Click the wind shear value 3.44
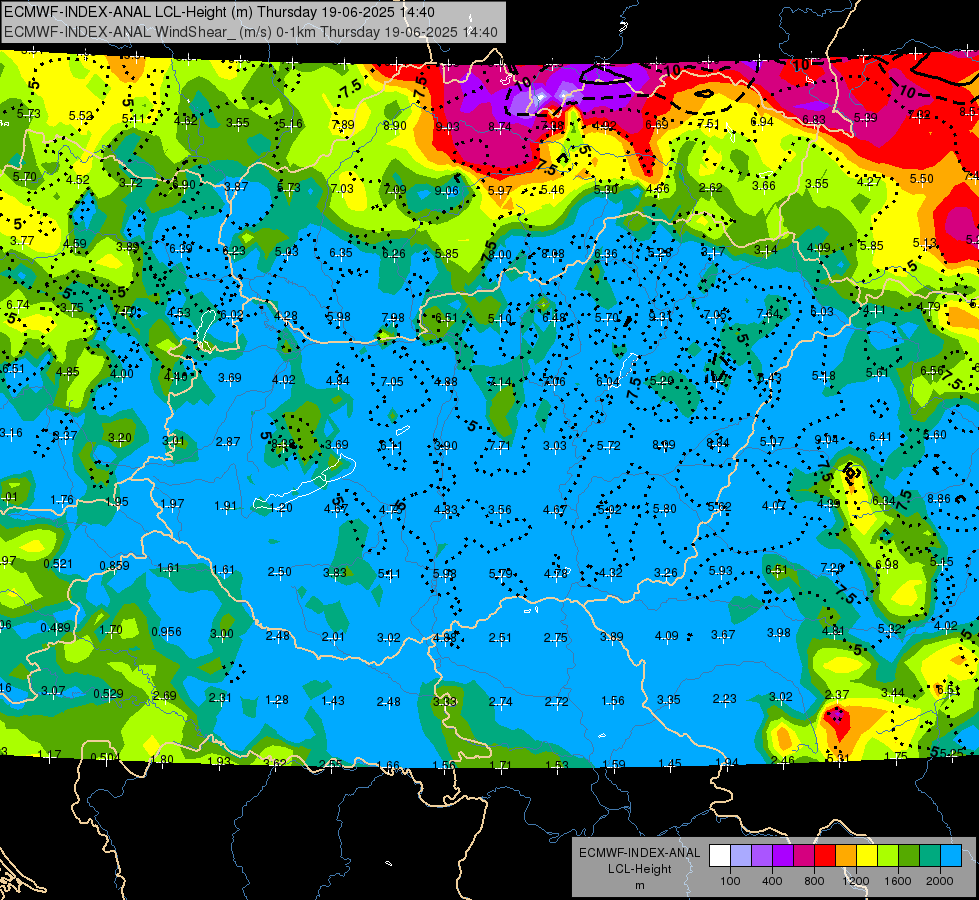The width and height of the screenshot is (979, 900). click(x=893, y=692)
